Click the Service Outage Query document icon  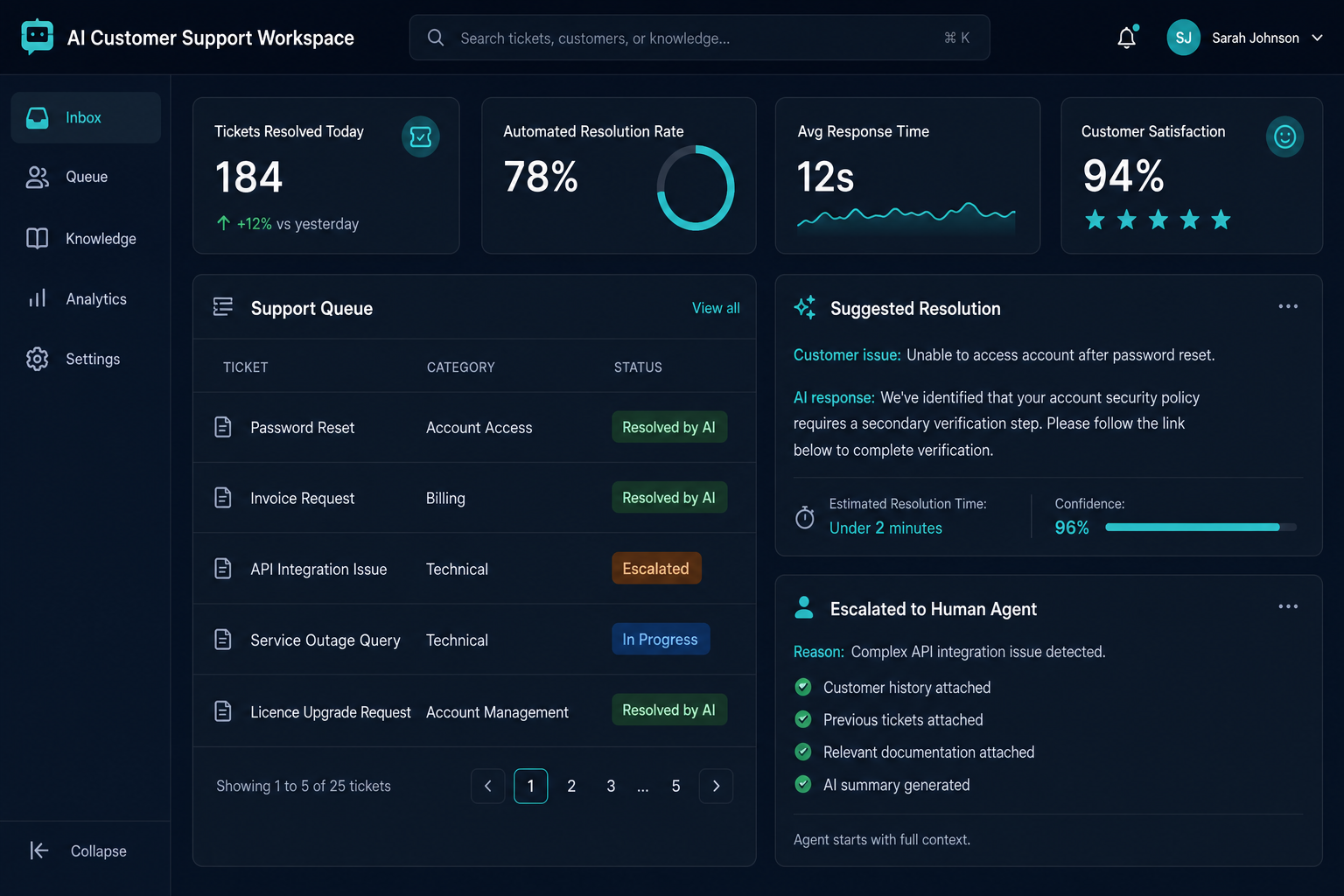click(223, 640)
